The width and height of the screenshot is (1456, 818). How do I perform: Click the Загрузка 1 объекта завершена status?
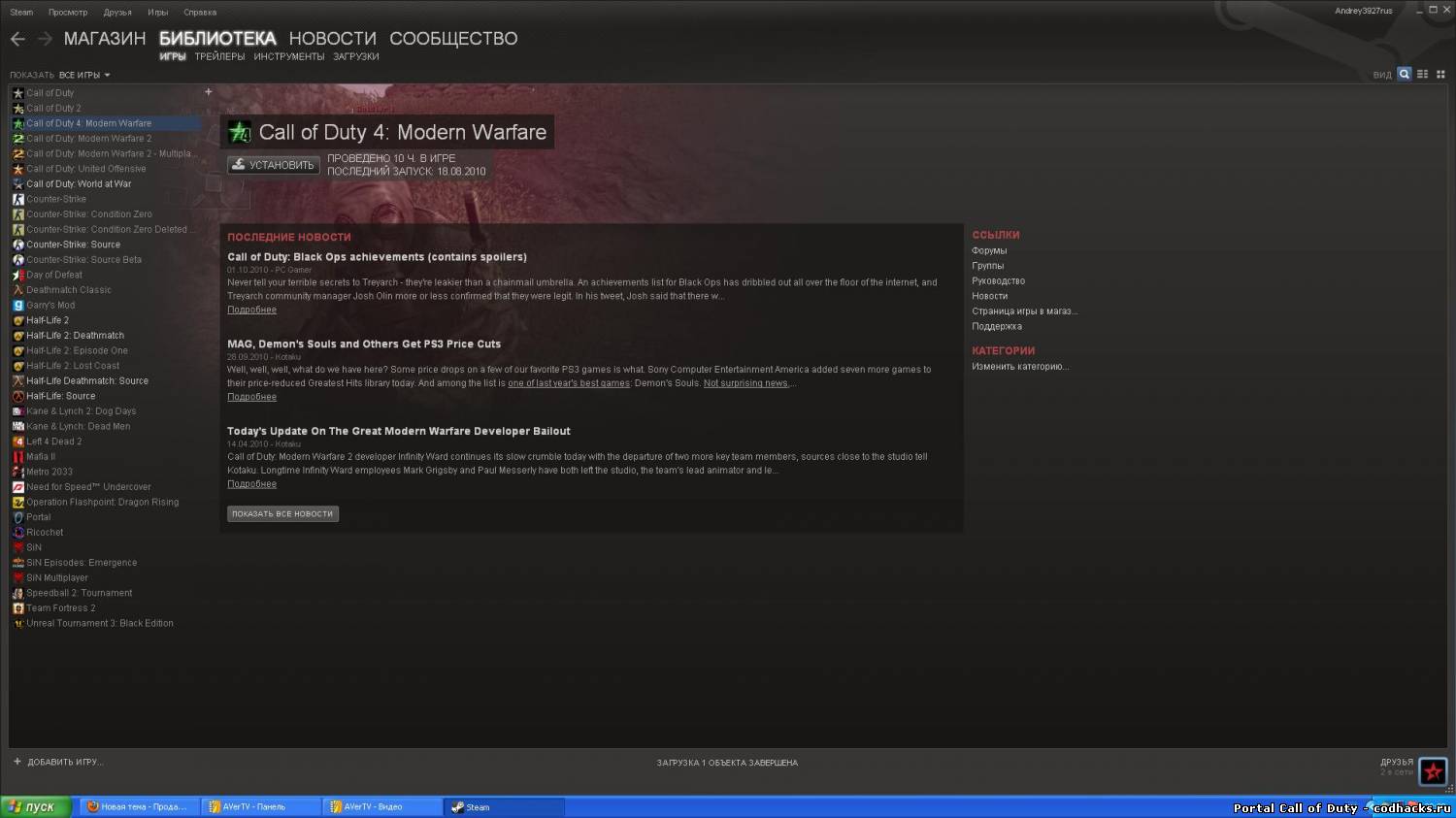click(727, 763)
